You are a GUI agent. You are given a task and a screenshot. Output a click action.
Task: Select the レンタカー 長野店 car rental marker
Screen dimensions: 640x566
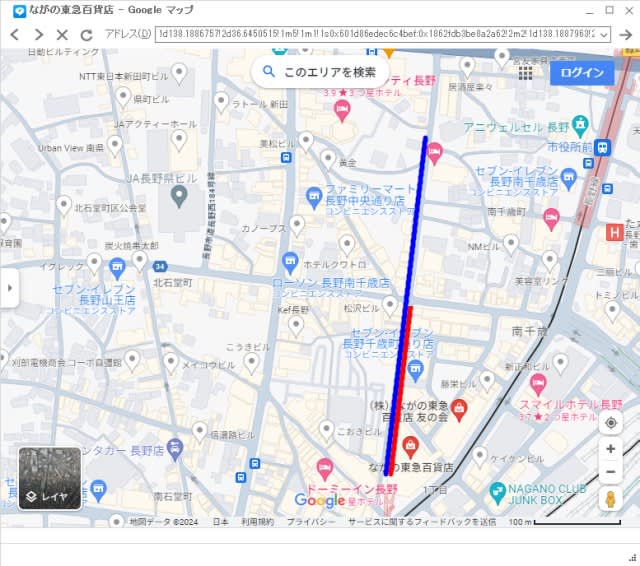(175, 450)
